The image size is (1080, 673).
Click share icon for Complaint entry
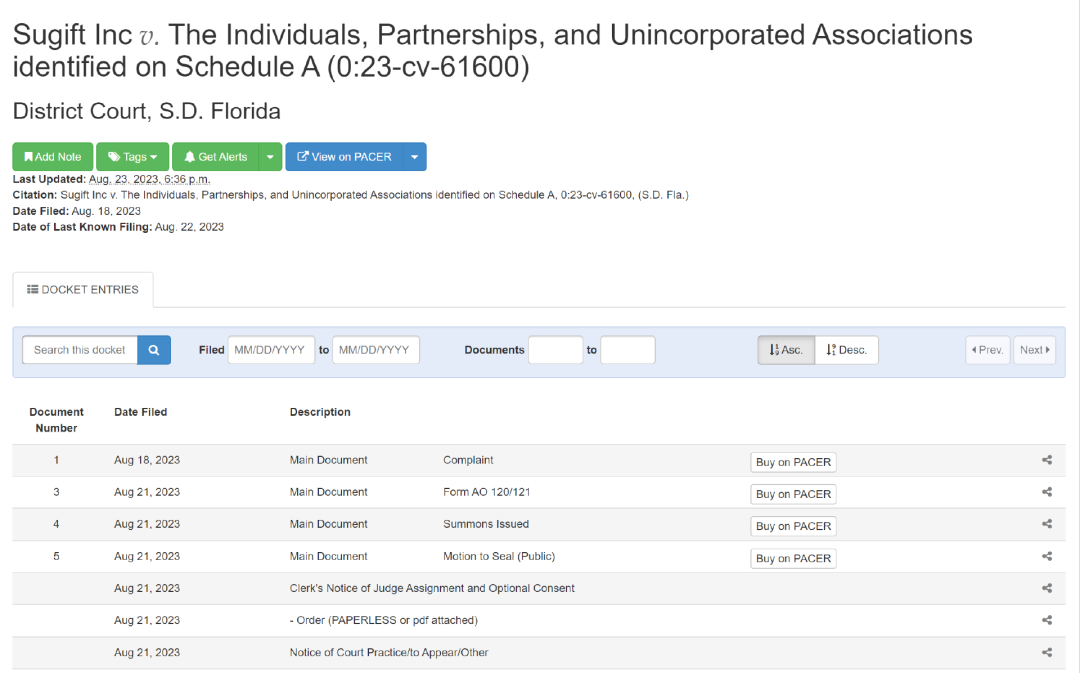click(x=1047, y=460)
